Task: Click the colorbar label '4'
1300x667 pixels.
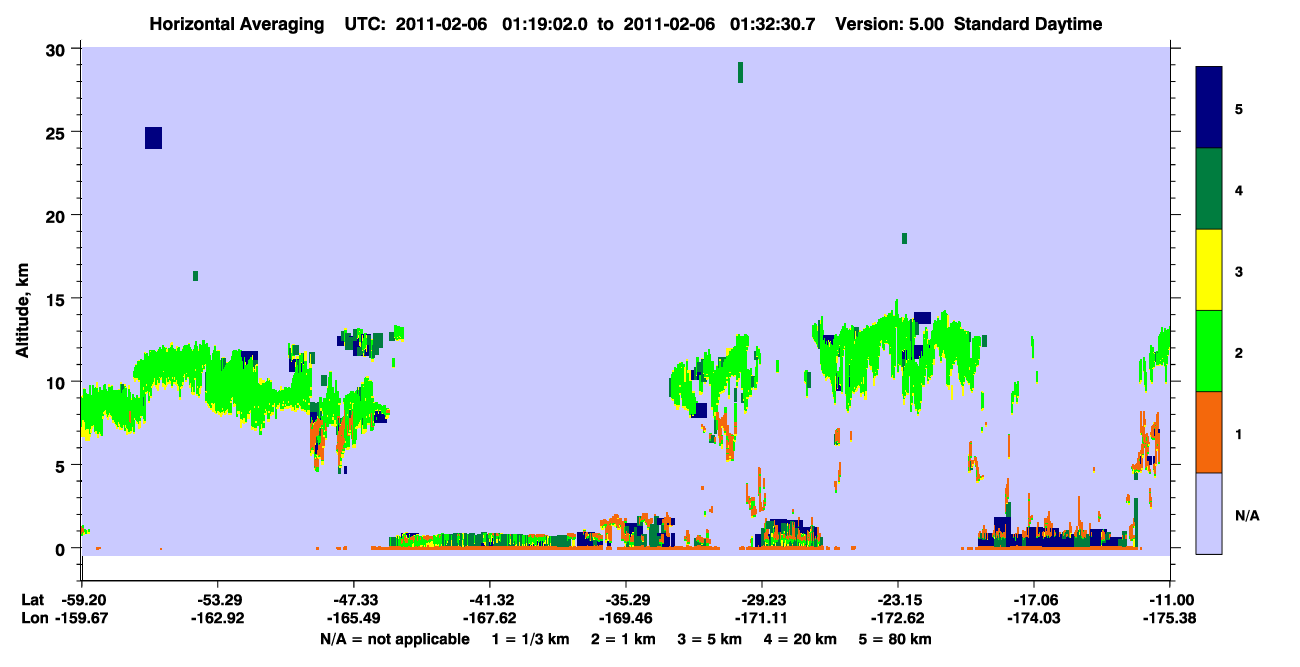Action: pyautogui.click(x=1239, y=189)
